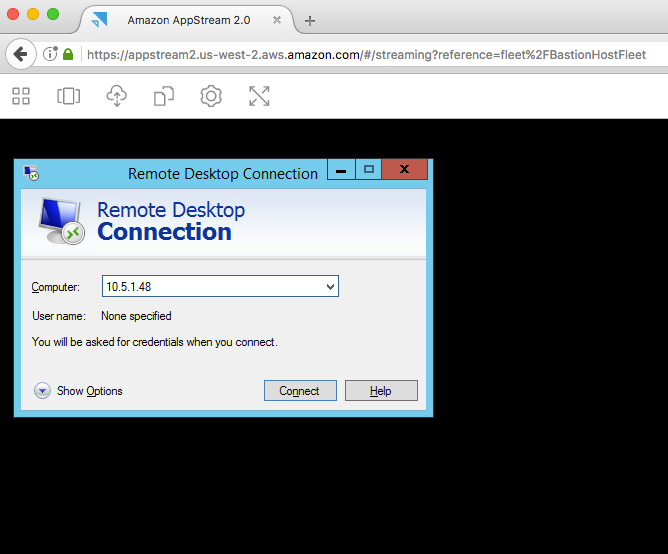Maximize the Remote Desktop Connection window
Viewport: 668px width, 554px height.
tap(369, 170)
